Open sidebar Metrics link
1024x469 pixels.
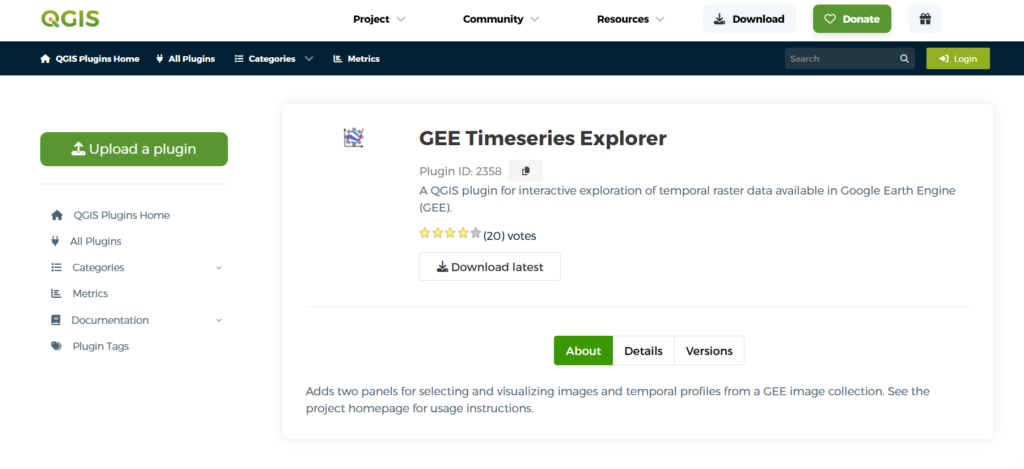pyautogui.click(x=90, y=294)
